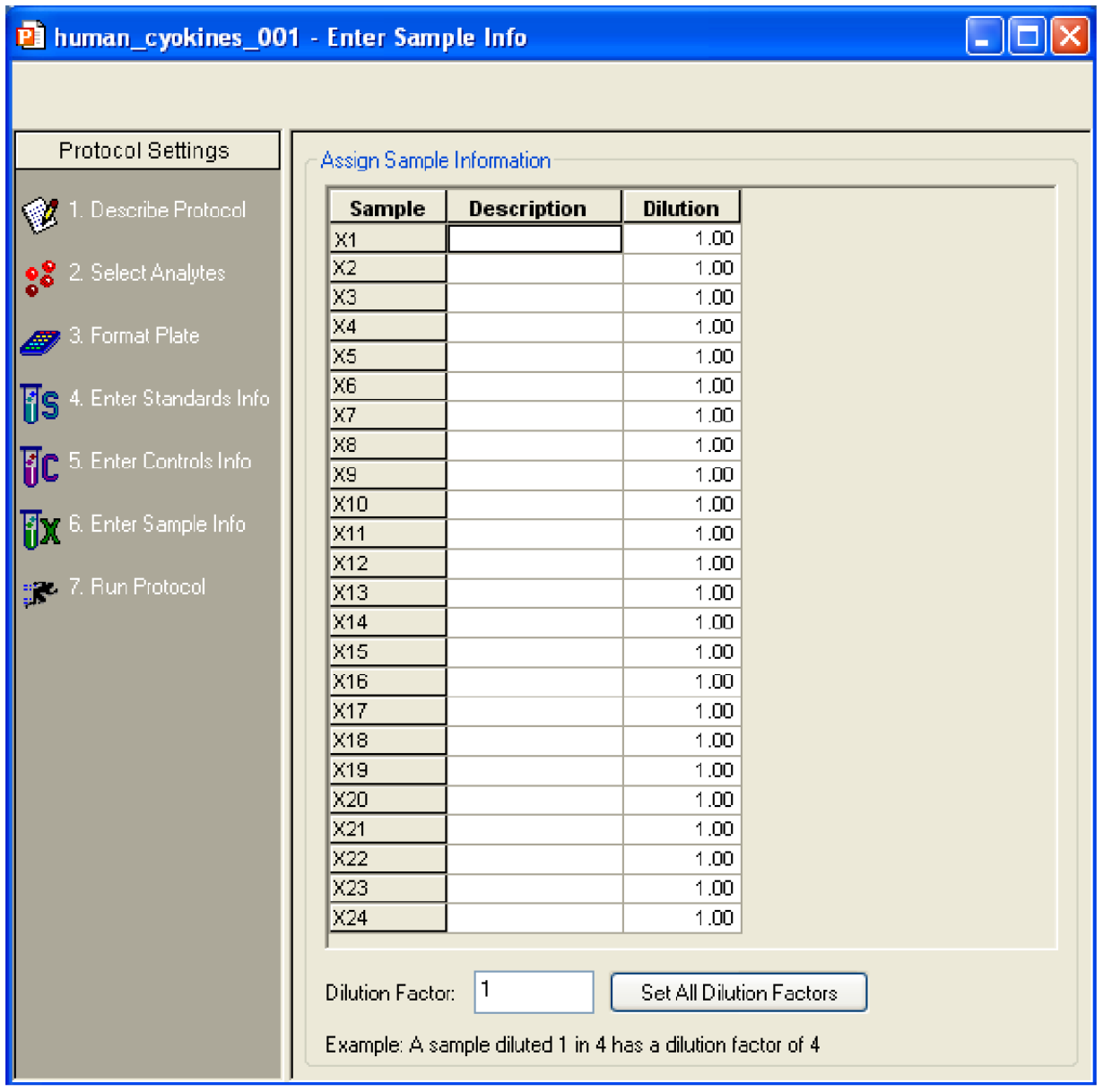Click the Dilution column header

(x=682, y=208)
